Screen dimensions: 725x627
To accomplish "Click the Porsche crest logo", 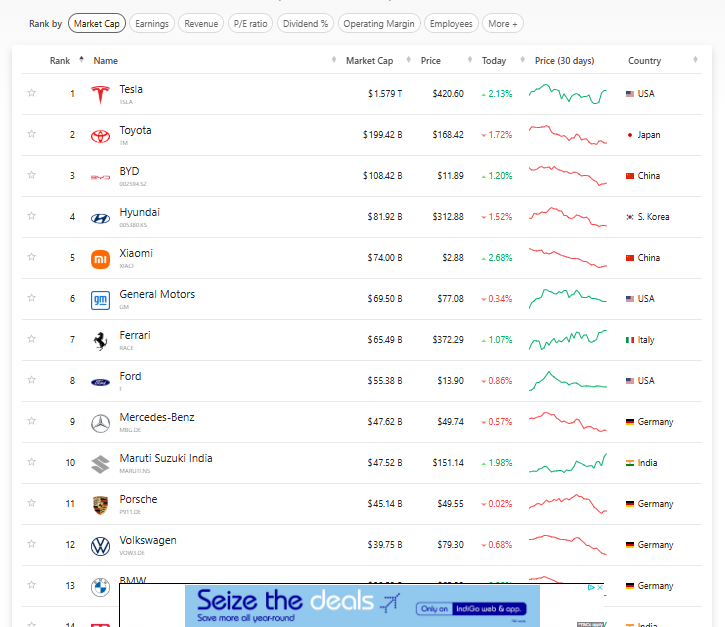I will (x=100, y=505).
